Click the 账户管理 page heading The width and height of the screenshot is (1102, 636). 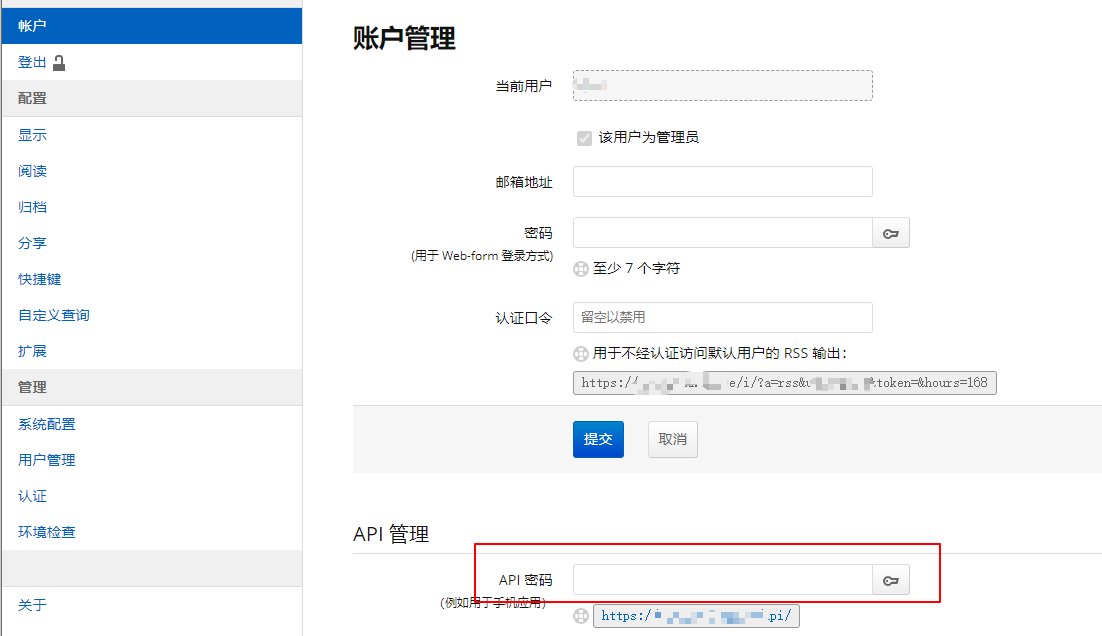pyautogui.click(x=404, y=38)
